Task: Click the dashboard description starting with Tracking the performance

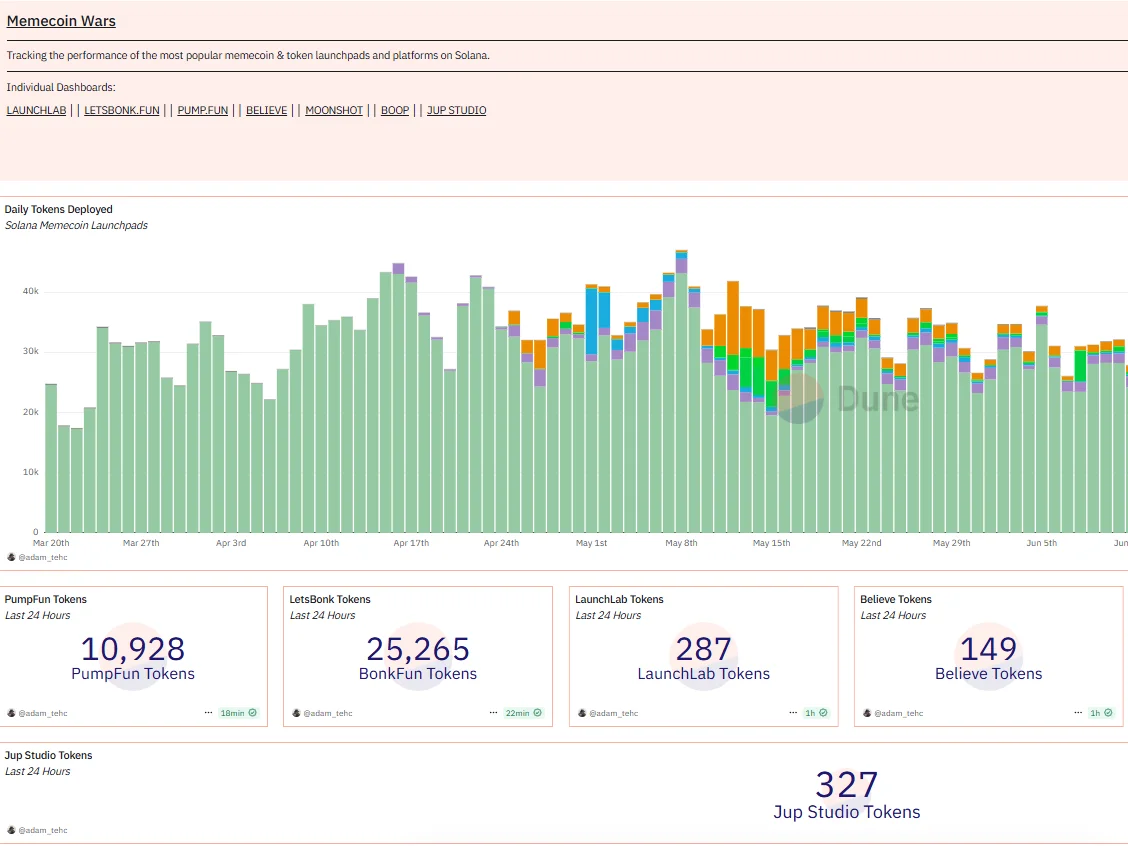Action: point(248,55)
